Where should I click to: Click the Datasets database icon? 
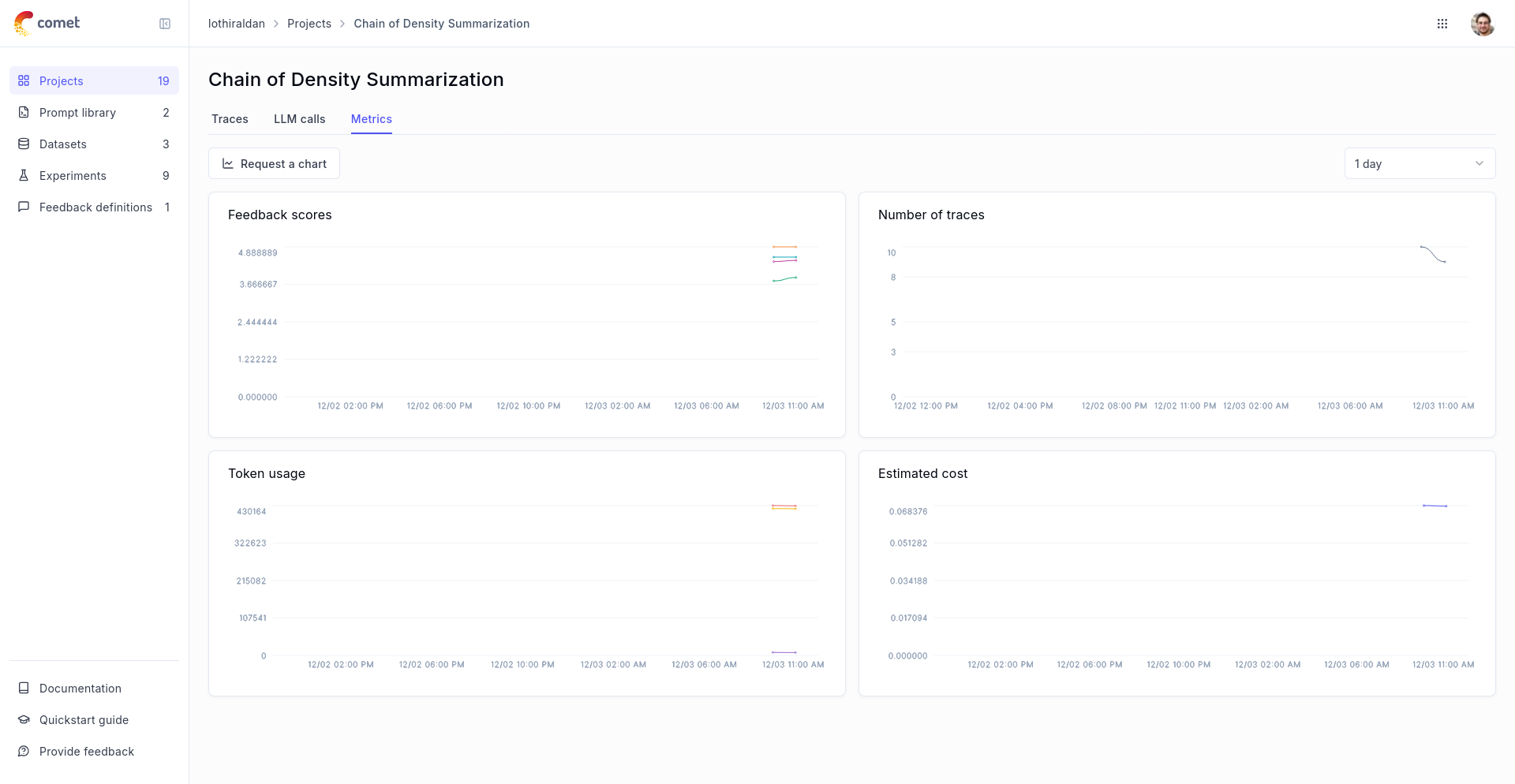pos(24,144)
